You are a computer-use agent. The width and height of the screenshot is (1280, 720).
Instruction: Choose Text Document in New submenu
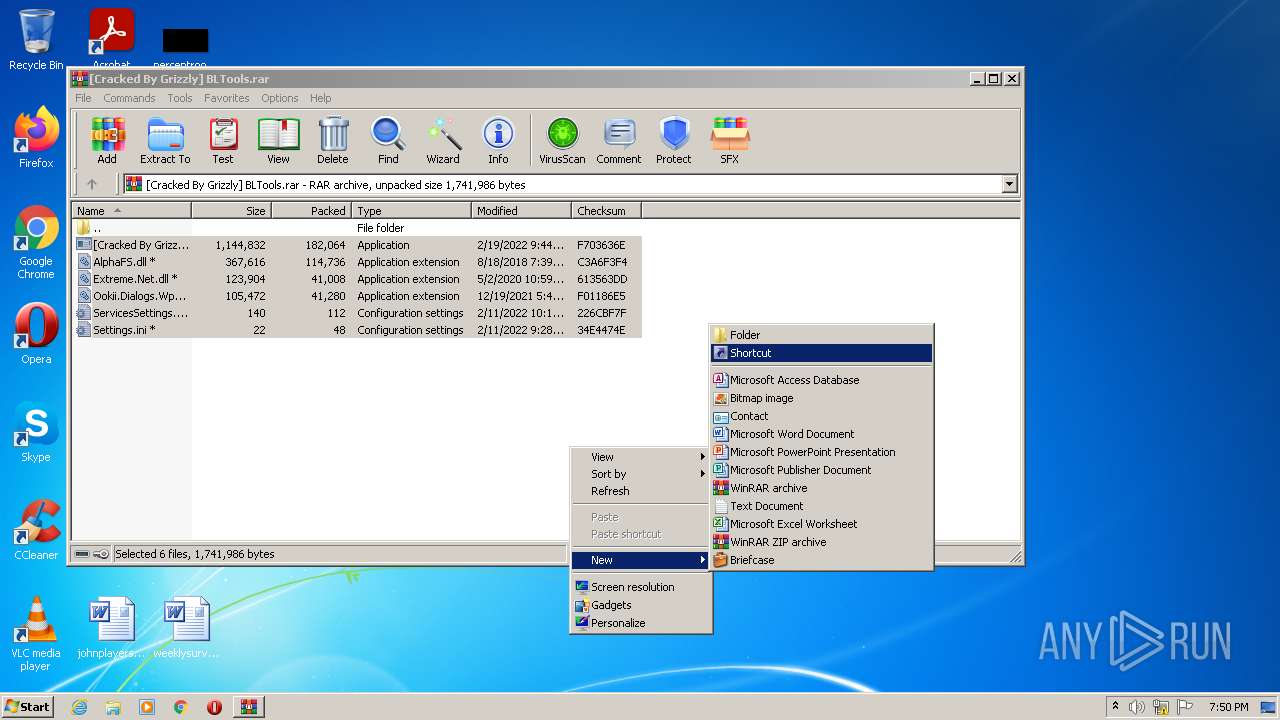pos(821,506)
